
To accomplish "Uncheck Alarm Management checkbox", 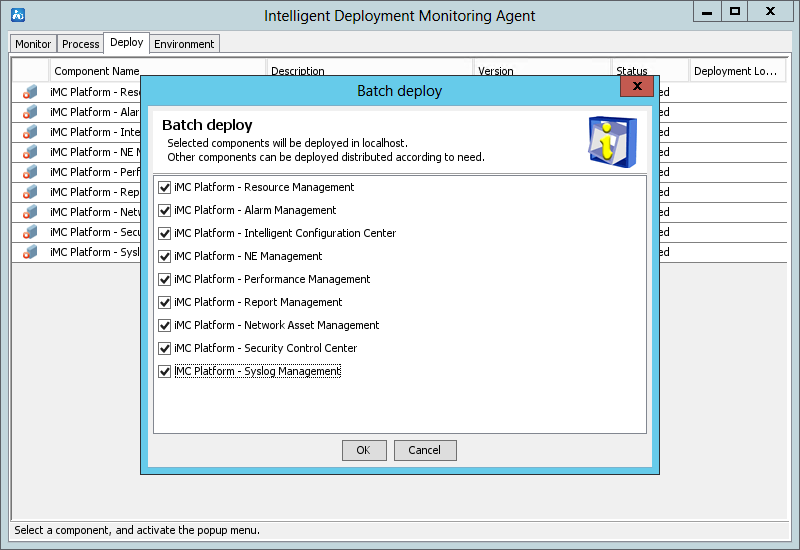I will 164,211.
